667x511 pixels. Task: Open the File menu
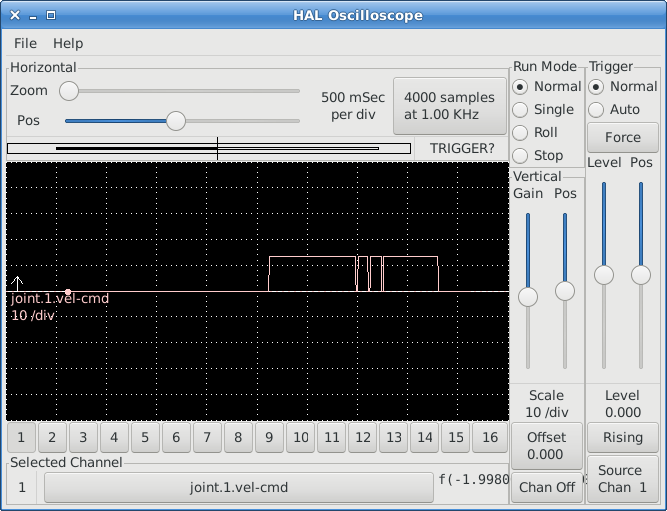(25, 43)
